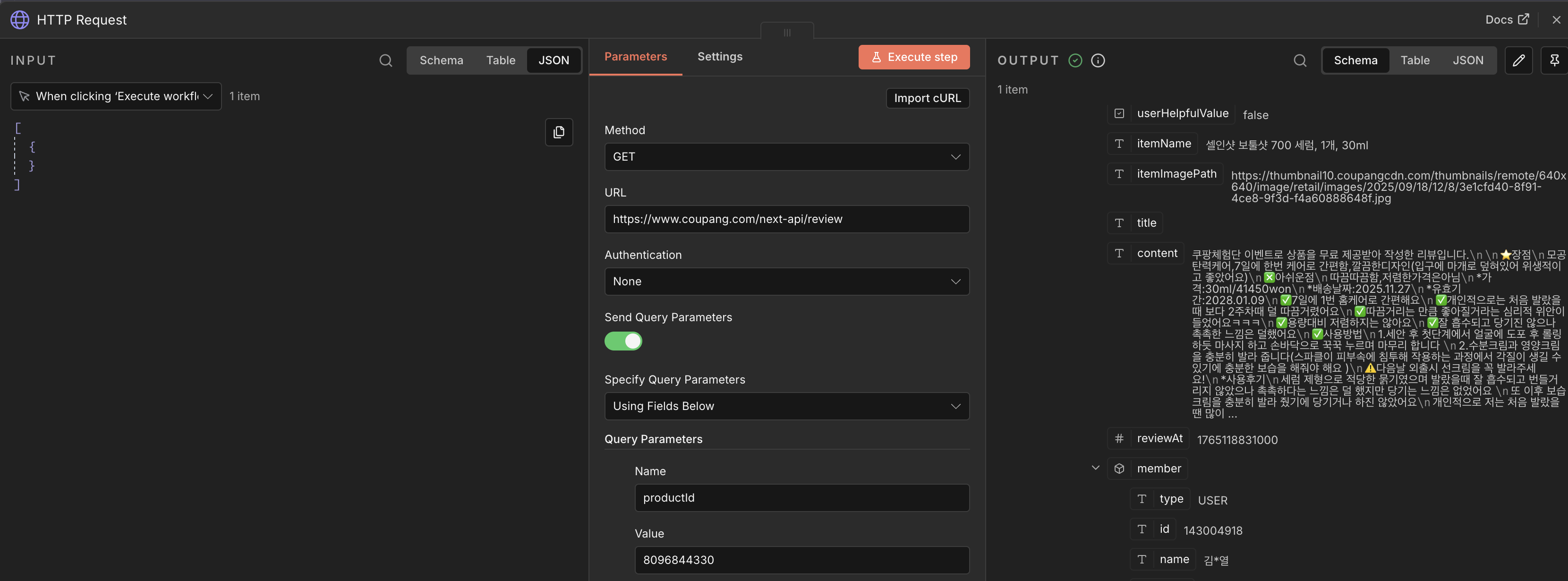Toggle Send Query Parameters off

623,341
